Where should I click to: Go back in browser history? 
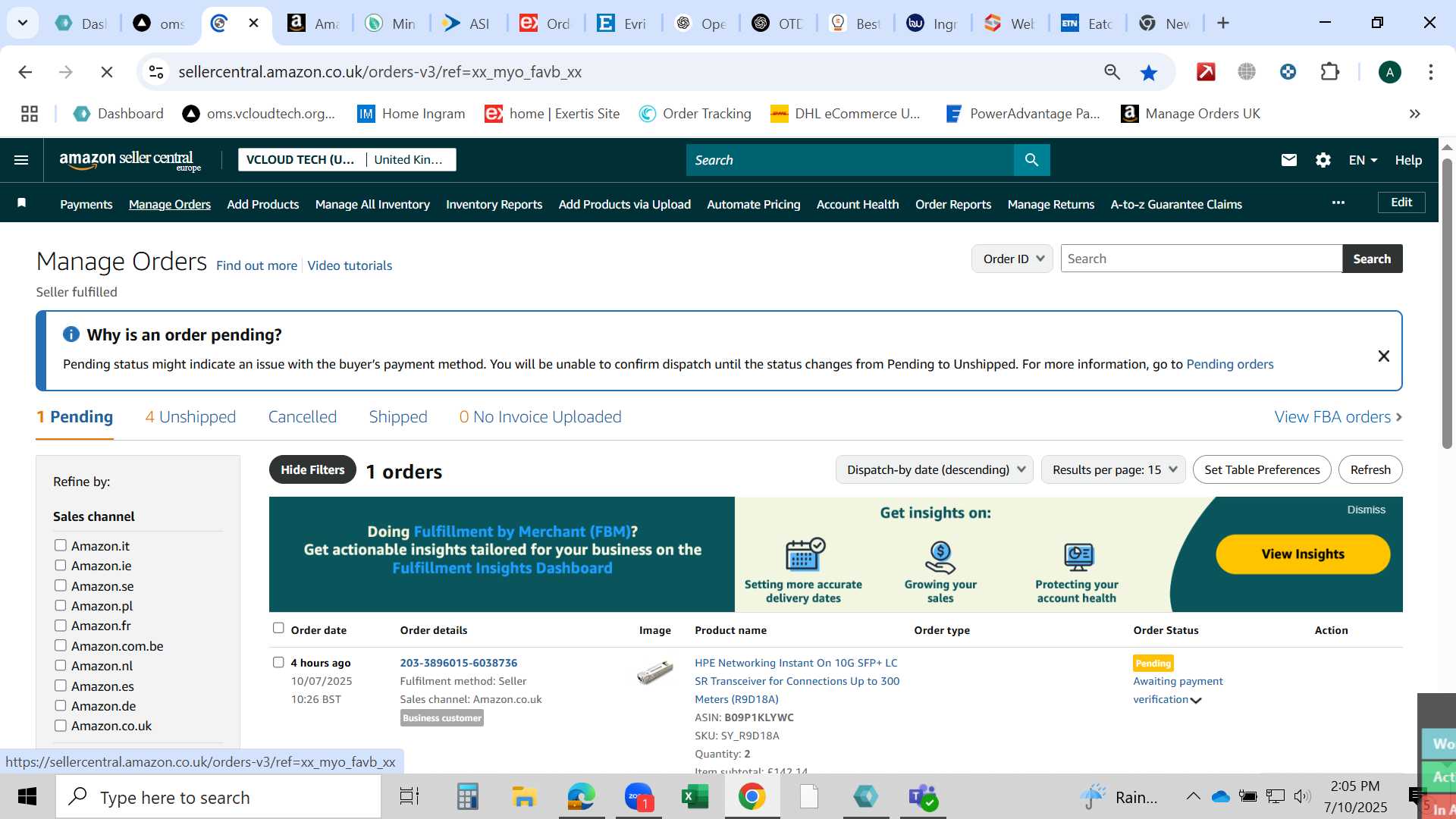tap(25, 72)
